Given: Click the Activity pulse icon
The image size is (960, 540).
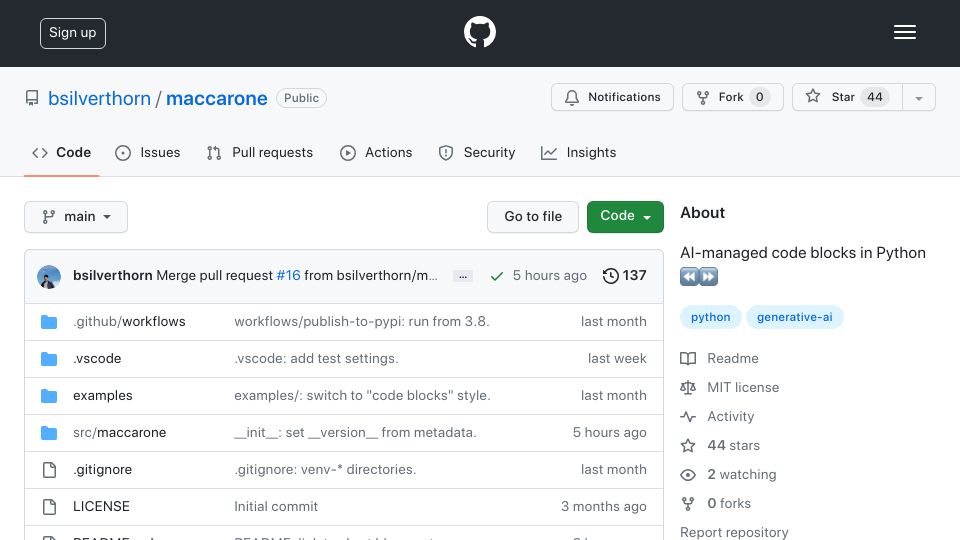Looking at the screenshot, I should coord(688,417).
